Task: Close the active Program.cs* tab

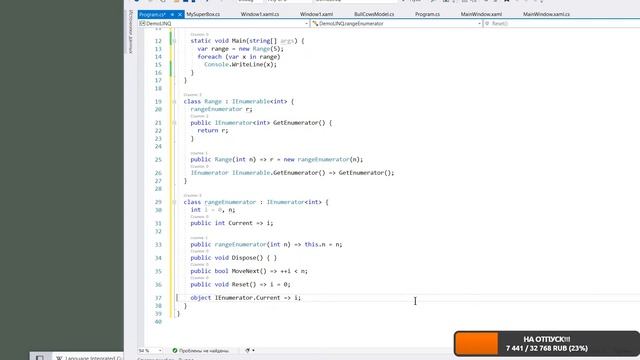Action: tap(180, 14)
